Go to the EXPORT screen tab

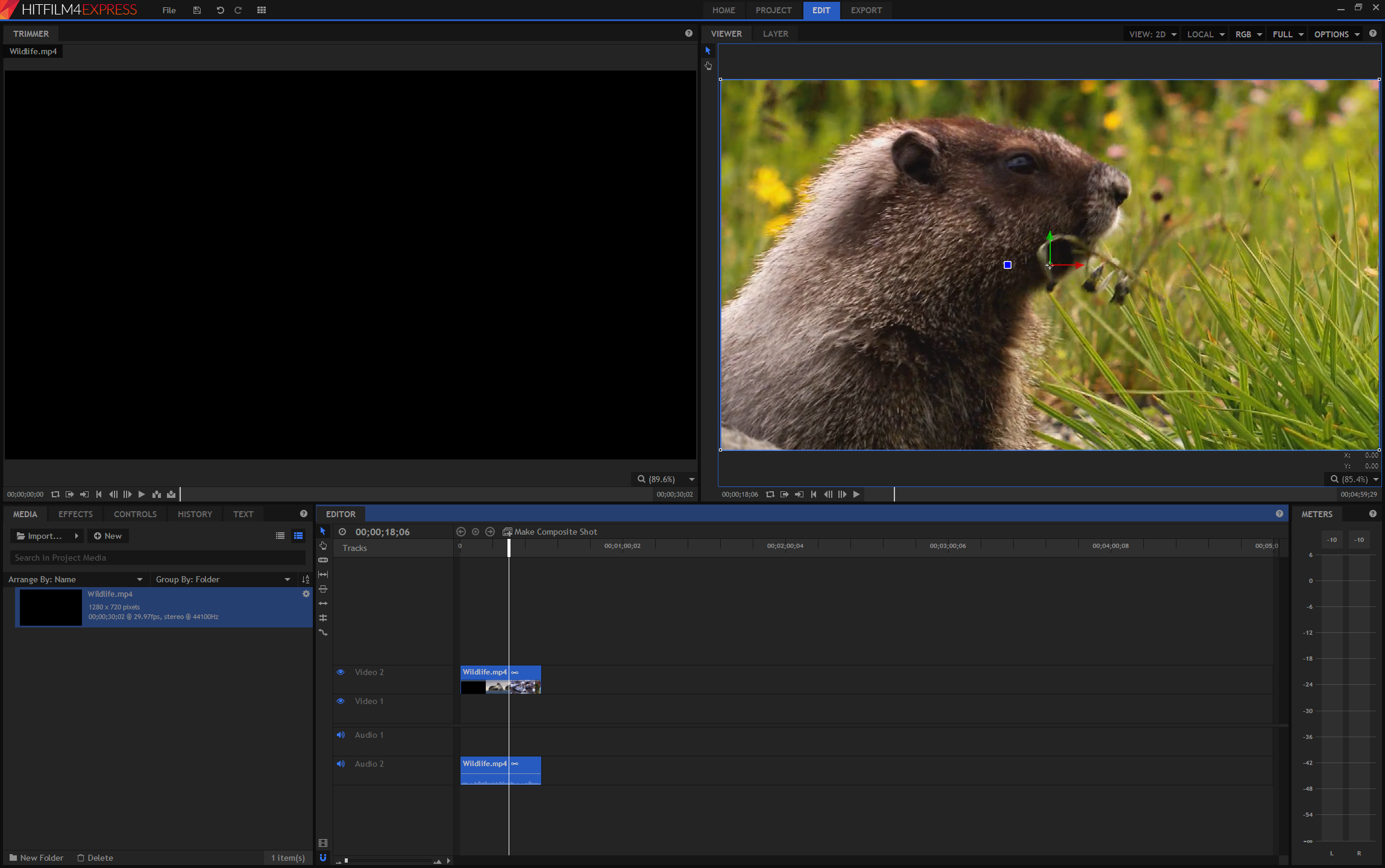coord(865,10)
